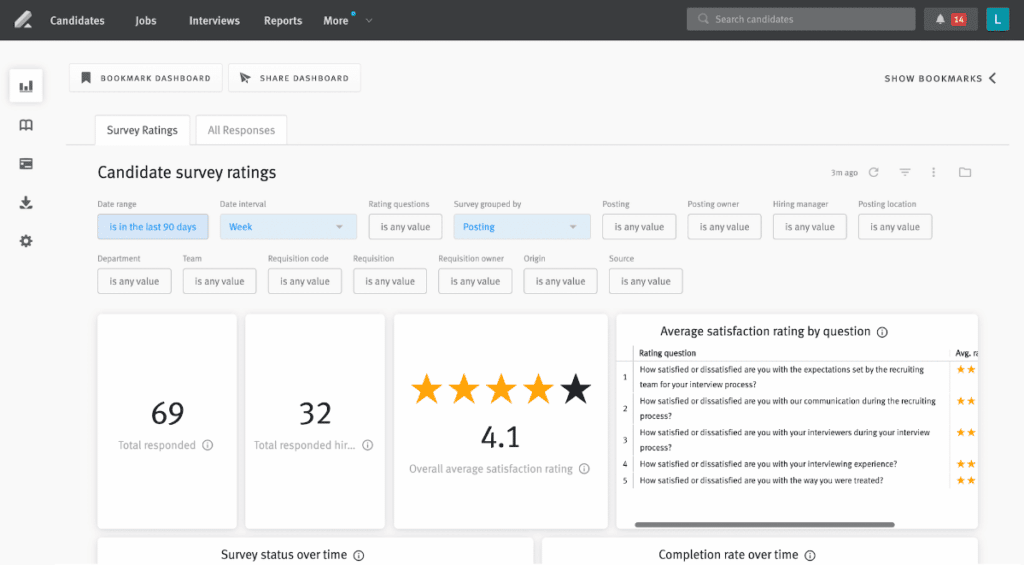Refresh the dashboard data
The width and height of the screenshot is (1024, 565).
coord(873,172)
